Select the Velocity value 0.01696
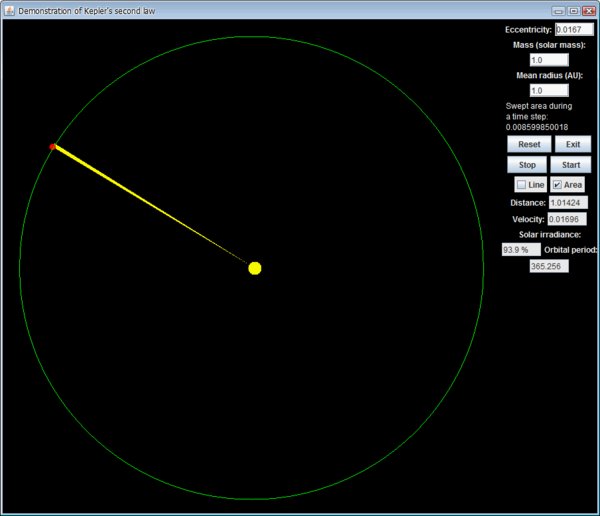The width and height of the screenshot is (600, 516). (567, 219)
